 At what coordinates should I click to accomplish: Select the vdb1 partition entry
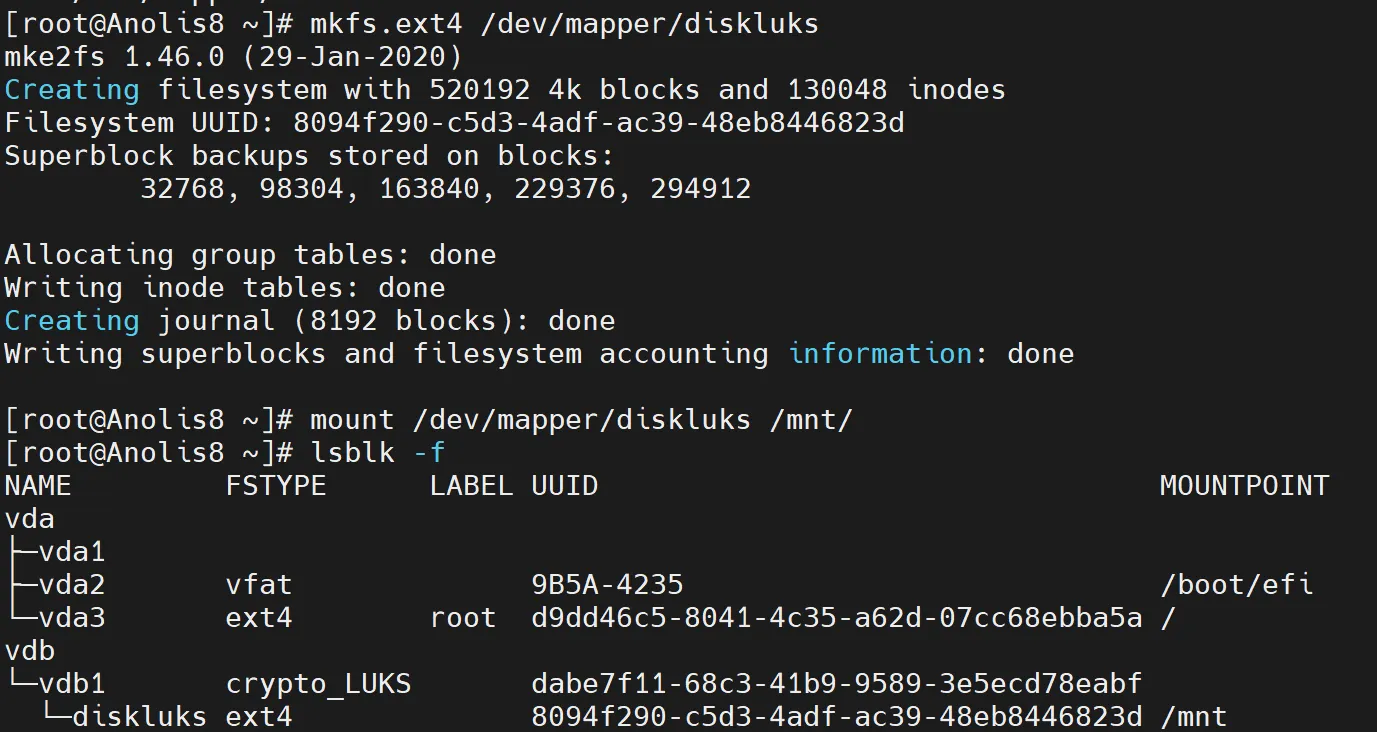coord(72,684)
